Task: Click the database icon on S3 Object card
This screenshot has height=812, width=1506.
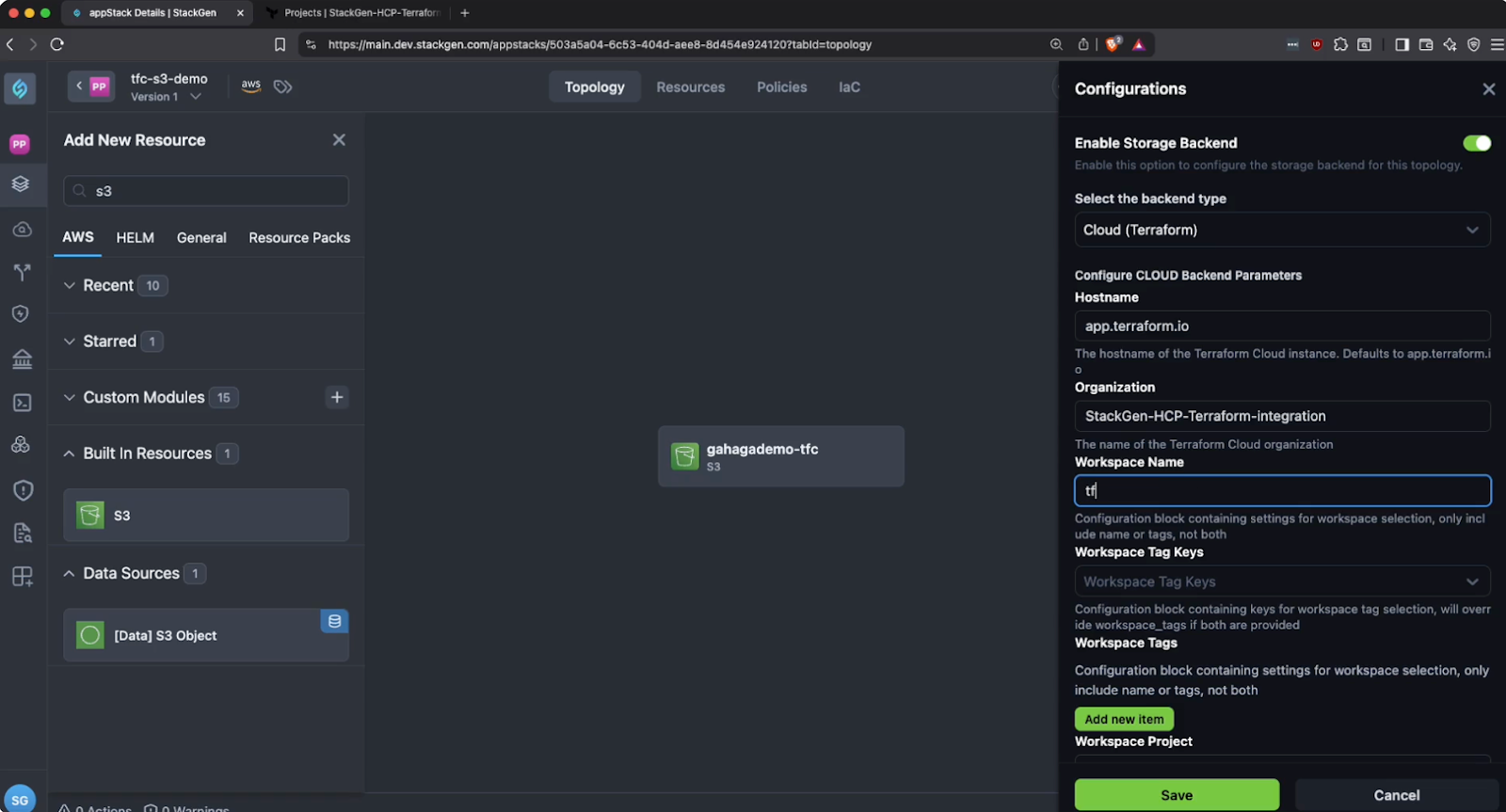Action: [x=334, y=621]
